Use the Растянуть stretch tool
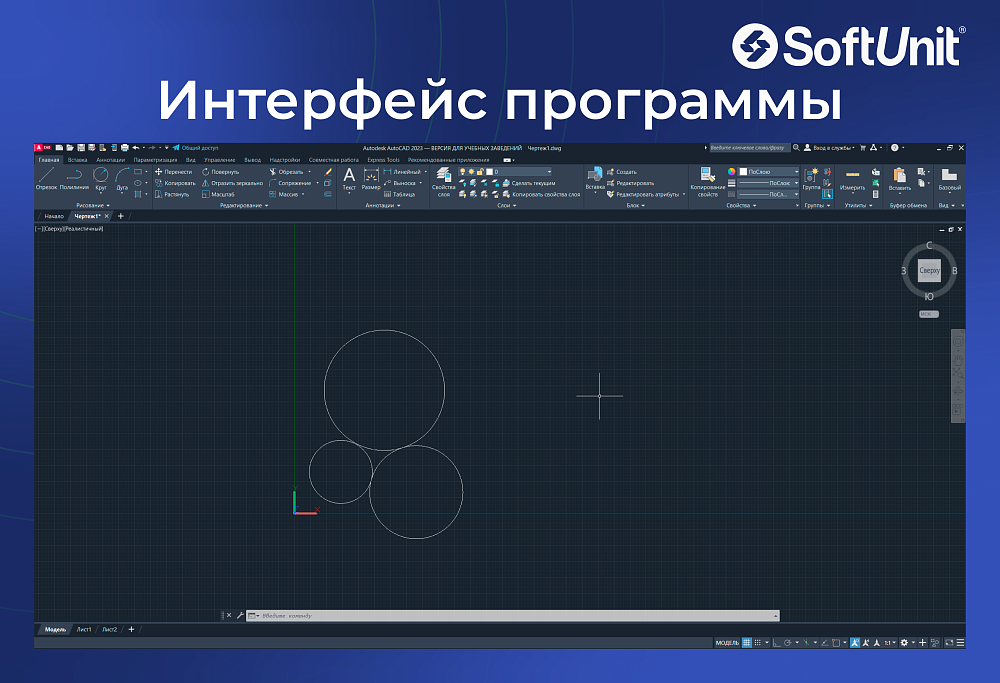The width and height of the screenshot is (1000, 683). (x=172, y=194)
